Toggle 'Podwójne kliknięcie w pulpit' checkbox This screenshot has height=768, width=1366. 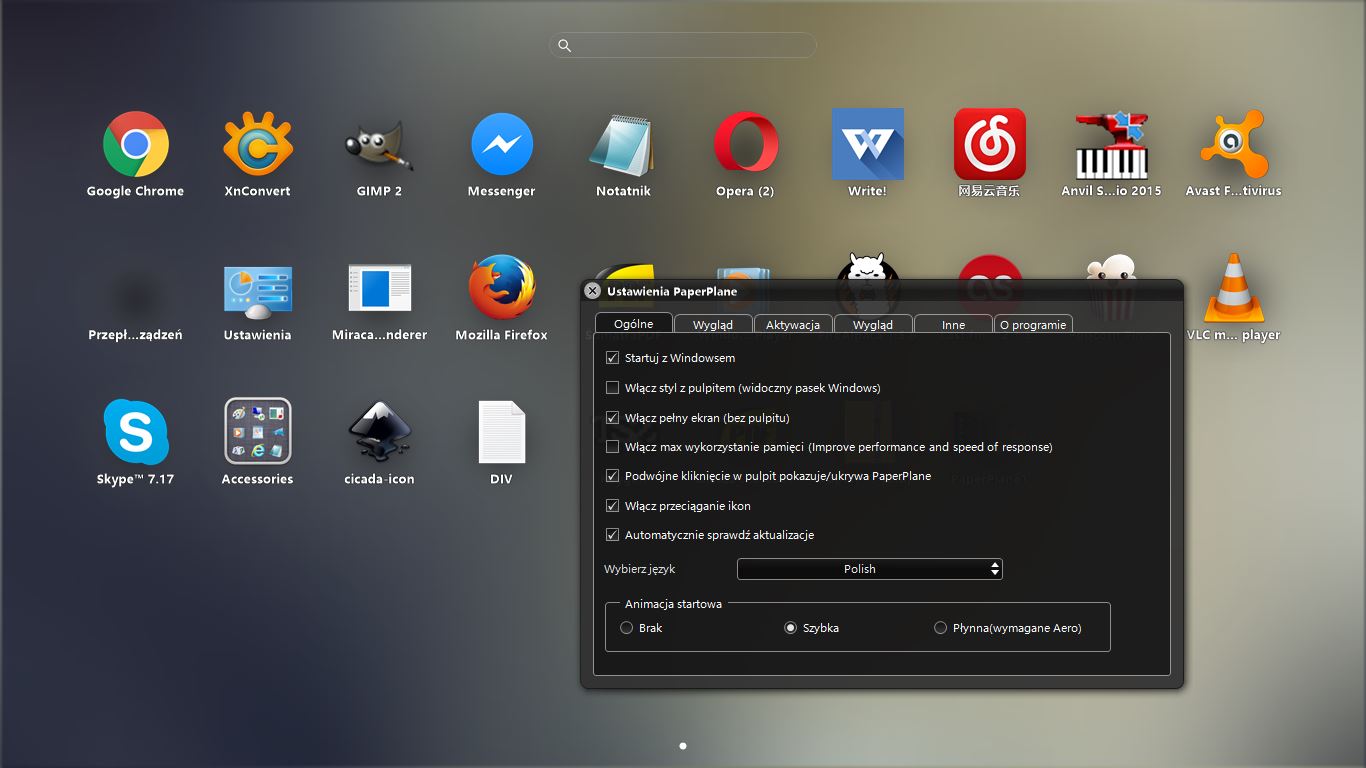pos(613,476)
